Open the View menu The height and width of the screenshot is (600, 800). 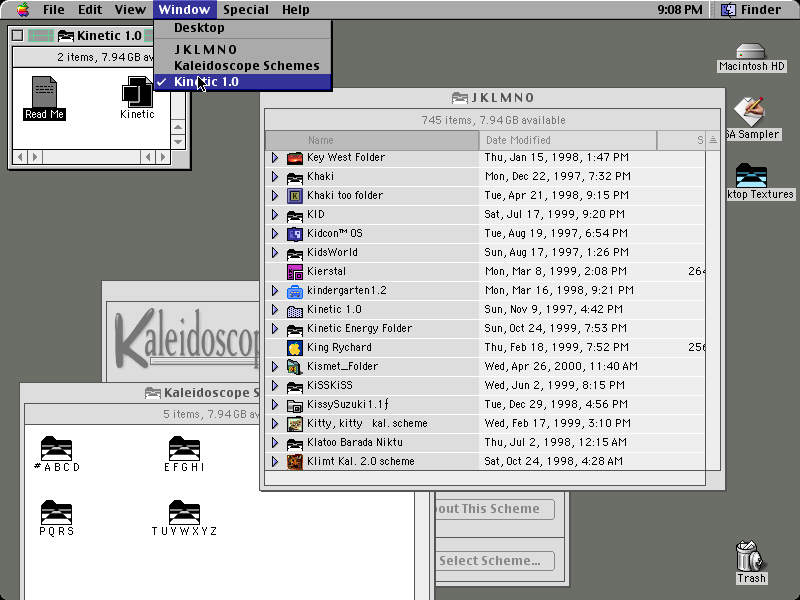click(x=130, y=10)
